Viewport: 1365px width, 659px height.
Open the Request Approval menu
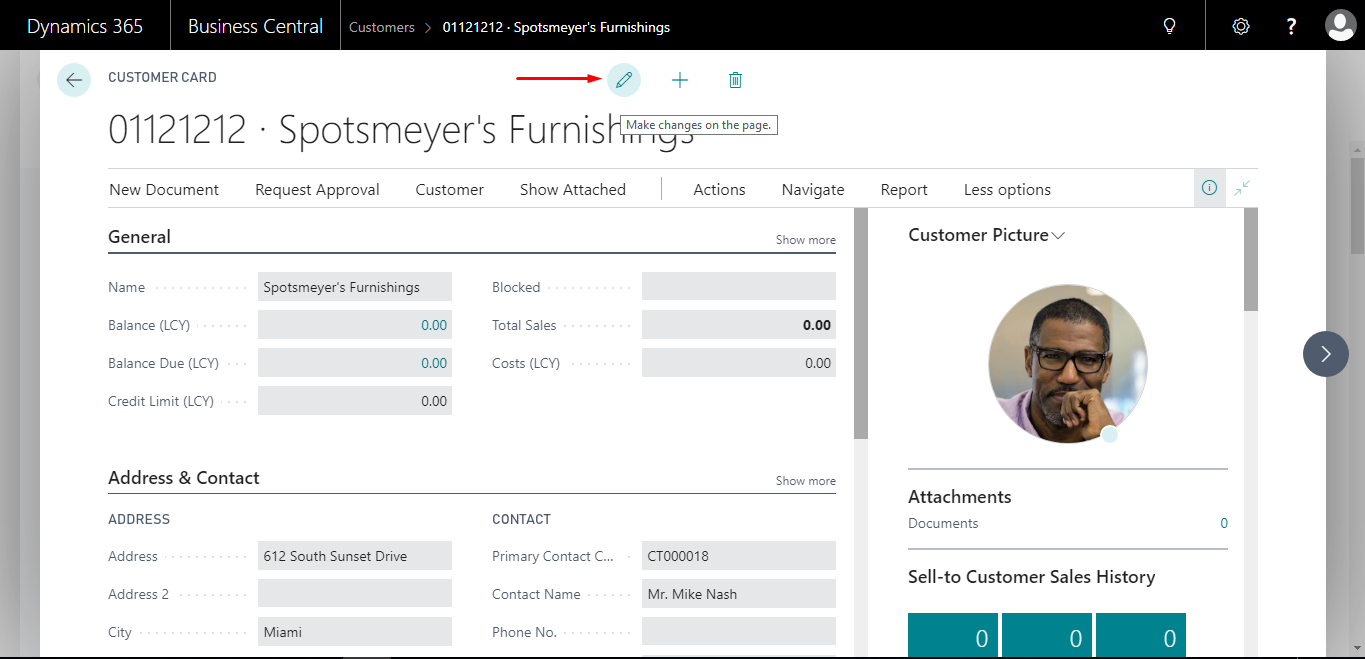317,190
